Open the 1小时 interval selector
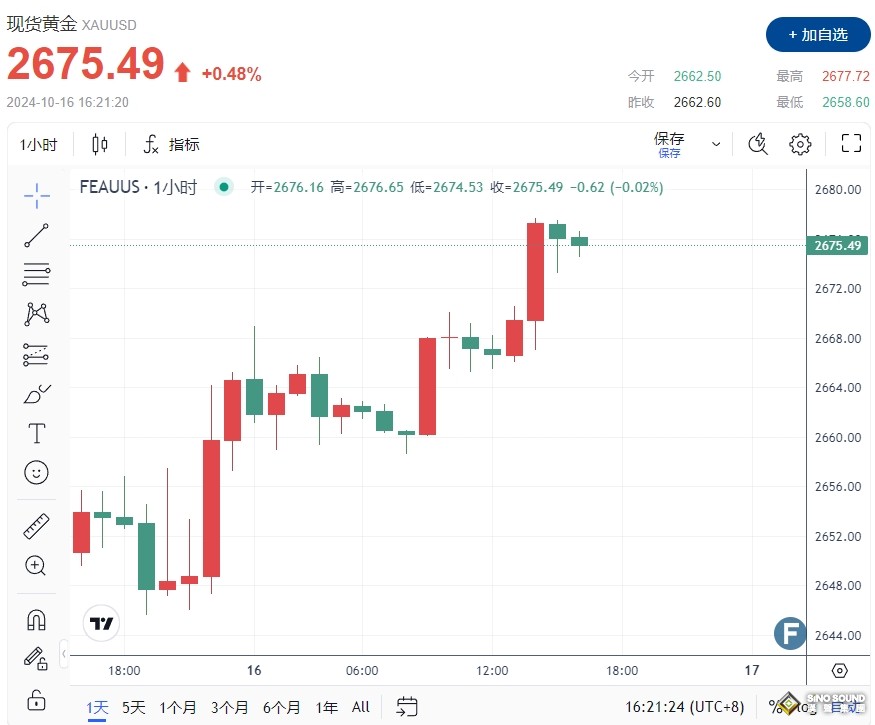Image resolution: width=875 pixels, height=725 pixels. point(39,143)
